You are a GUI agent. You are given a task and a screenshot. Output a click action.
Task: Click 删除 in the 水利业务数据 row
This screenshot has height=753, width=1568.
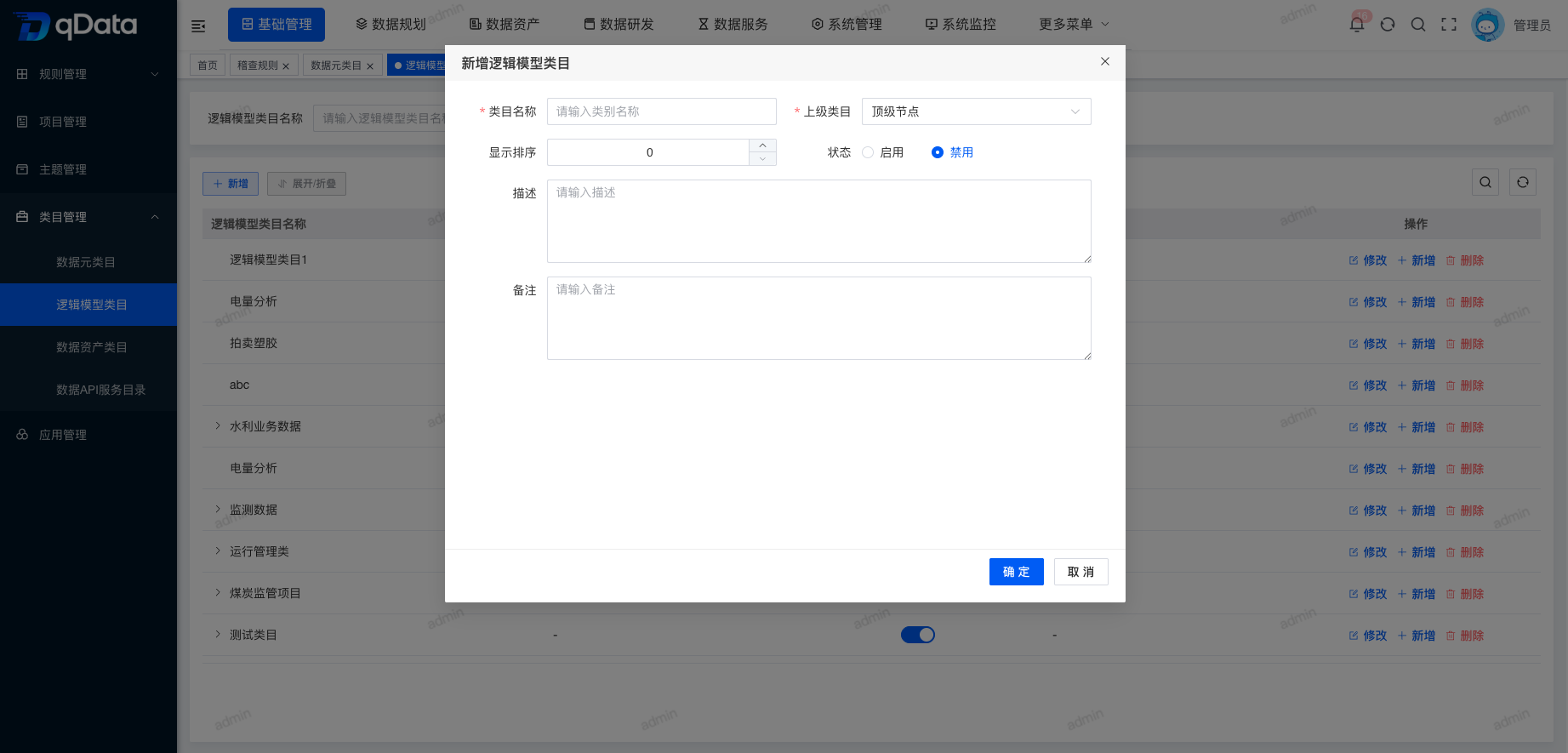click(1465, 427)
